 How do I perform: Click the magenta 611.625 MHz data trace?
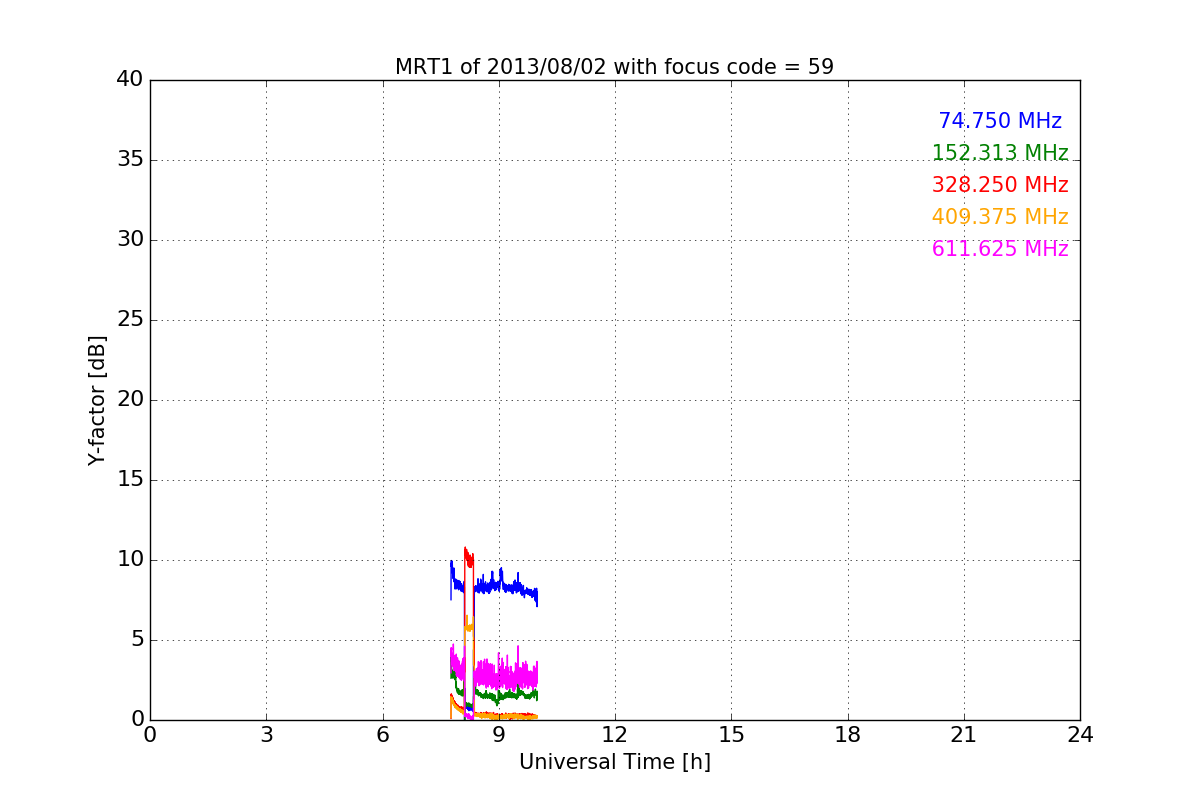[x=505, y=675]
